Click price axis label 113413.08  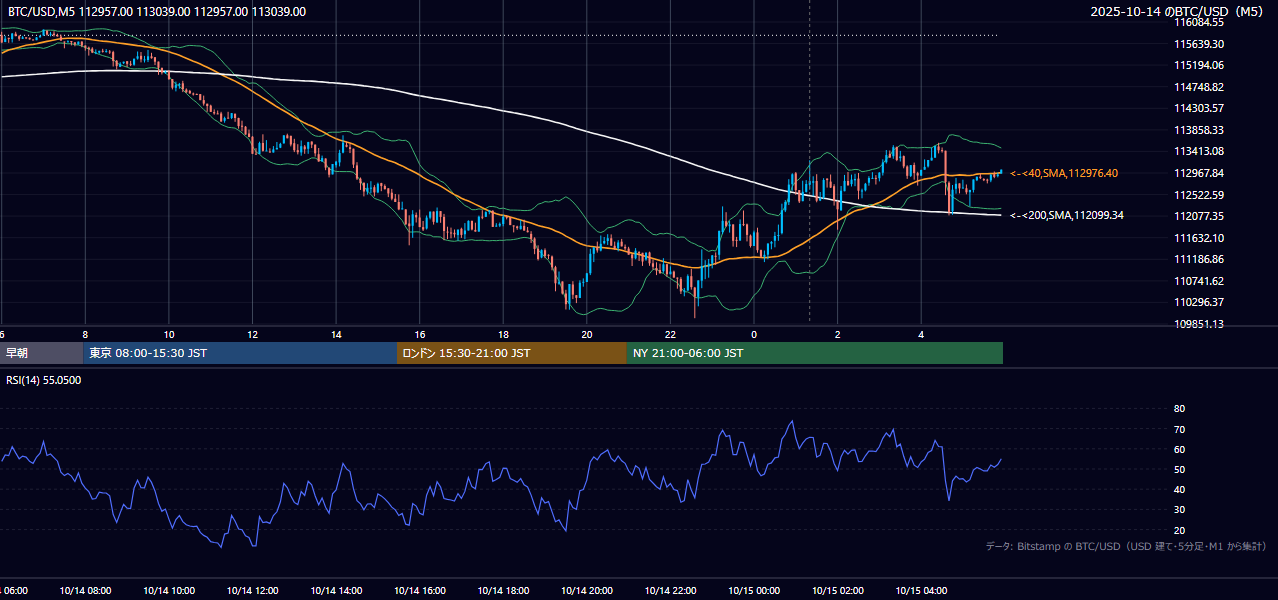[x=1199, y=151]
